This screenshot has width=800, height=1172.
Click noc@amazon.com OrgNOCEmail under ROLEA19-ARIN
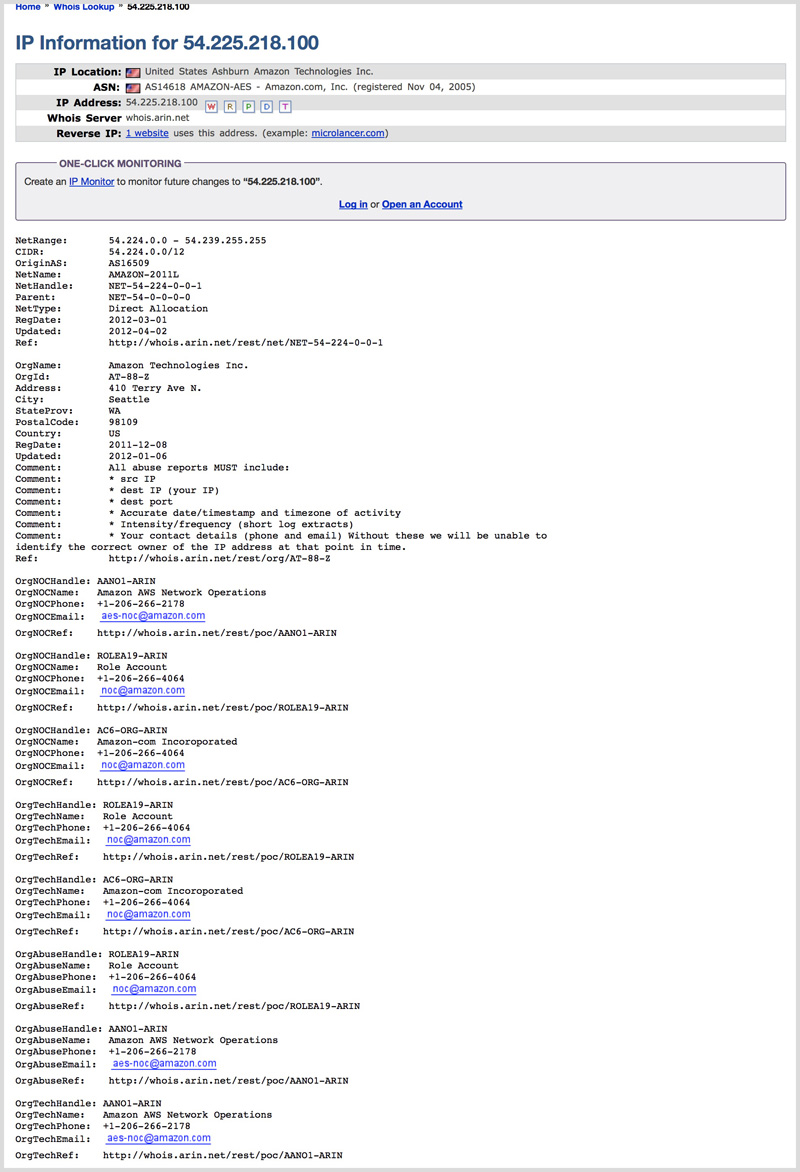point(143,691)
